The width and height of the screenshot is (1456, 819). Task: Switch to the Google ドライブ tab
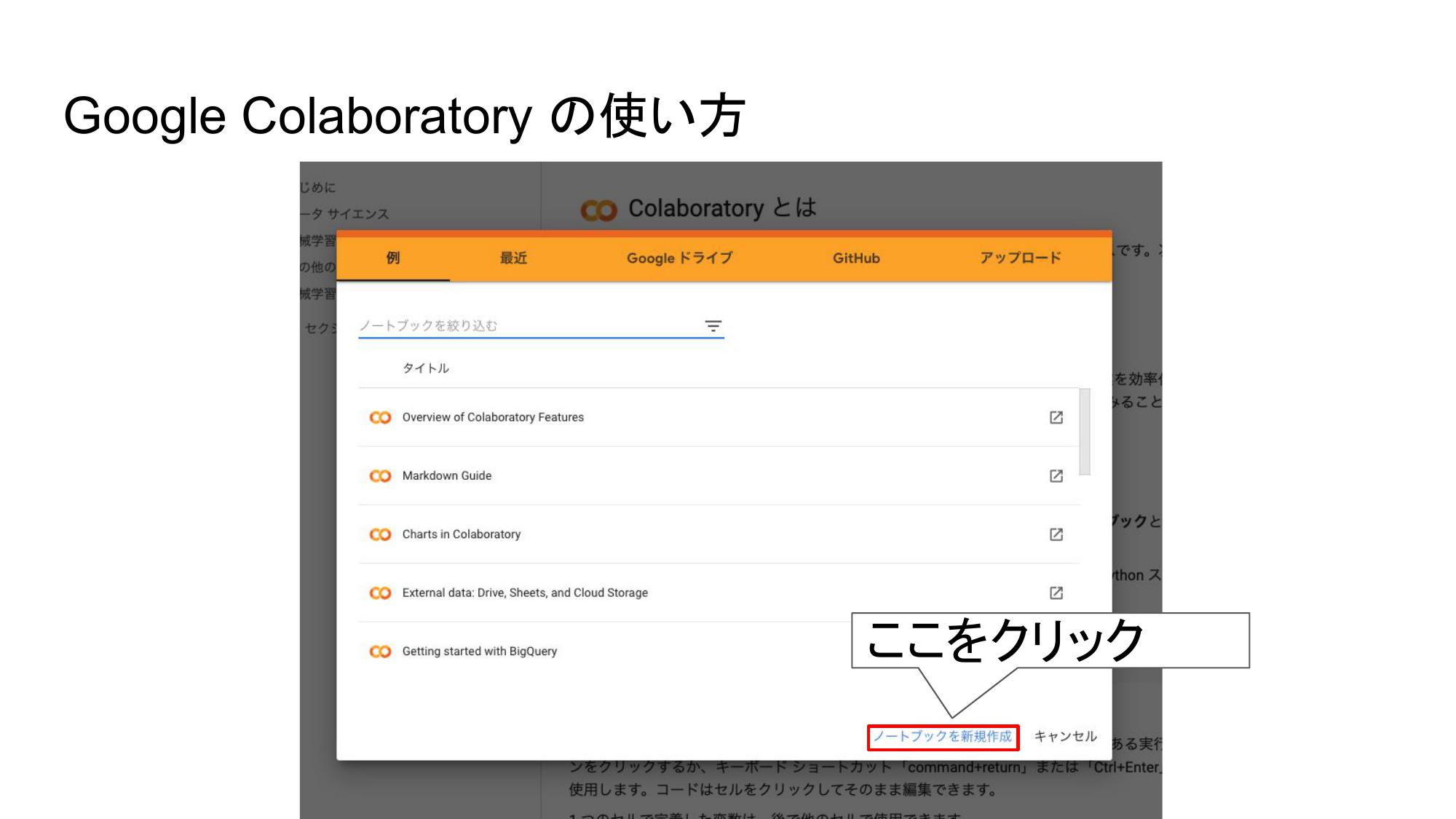(x=679, y=258)
